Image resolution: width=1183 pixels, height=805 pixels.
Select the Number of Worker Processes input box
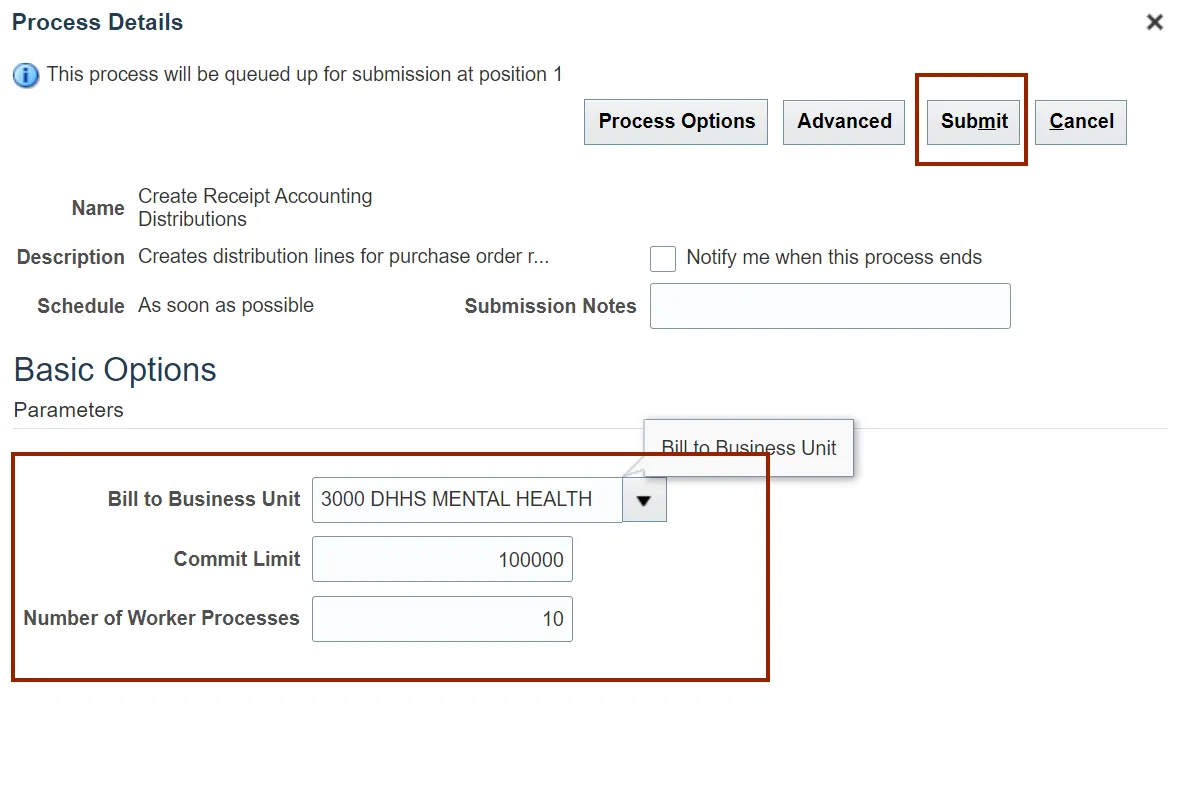[x=442, y=619]
